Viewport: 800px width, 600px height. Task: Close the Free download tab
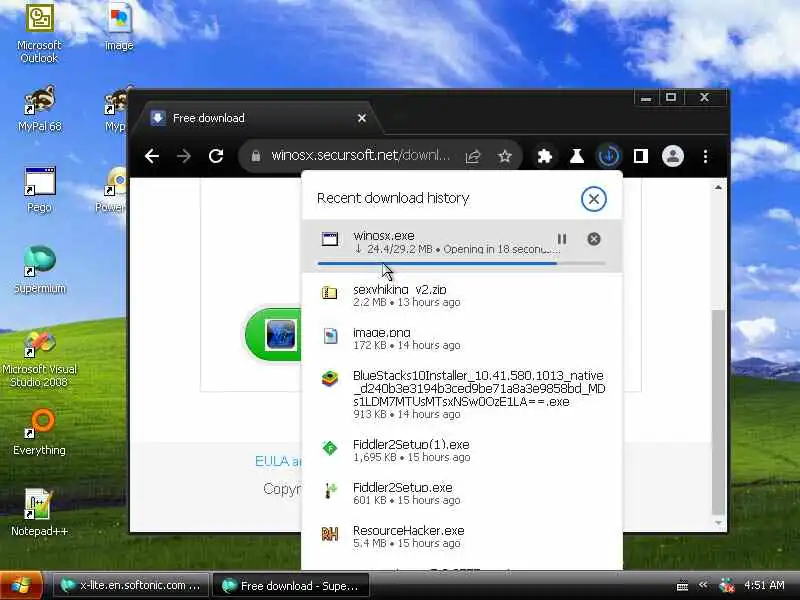click(362, 118)
